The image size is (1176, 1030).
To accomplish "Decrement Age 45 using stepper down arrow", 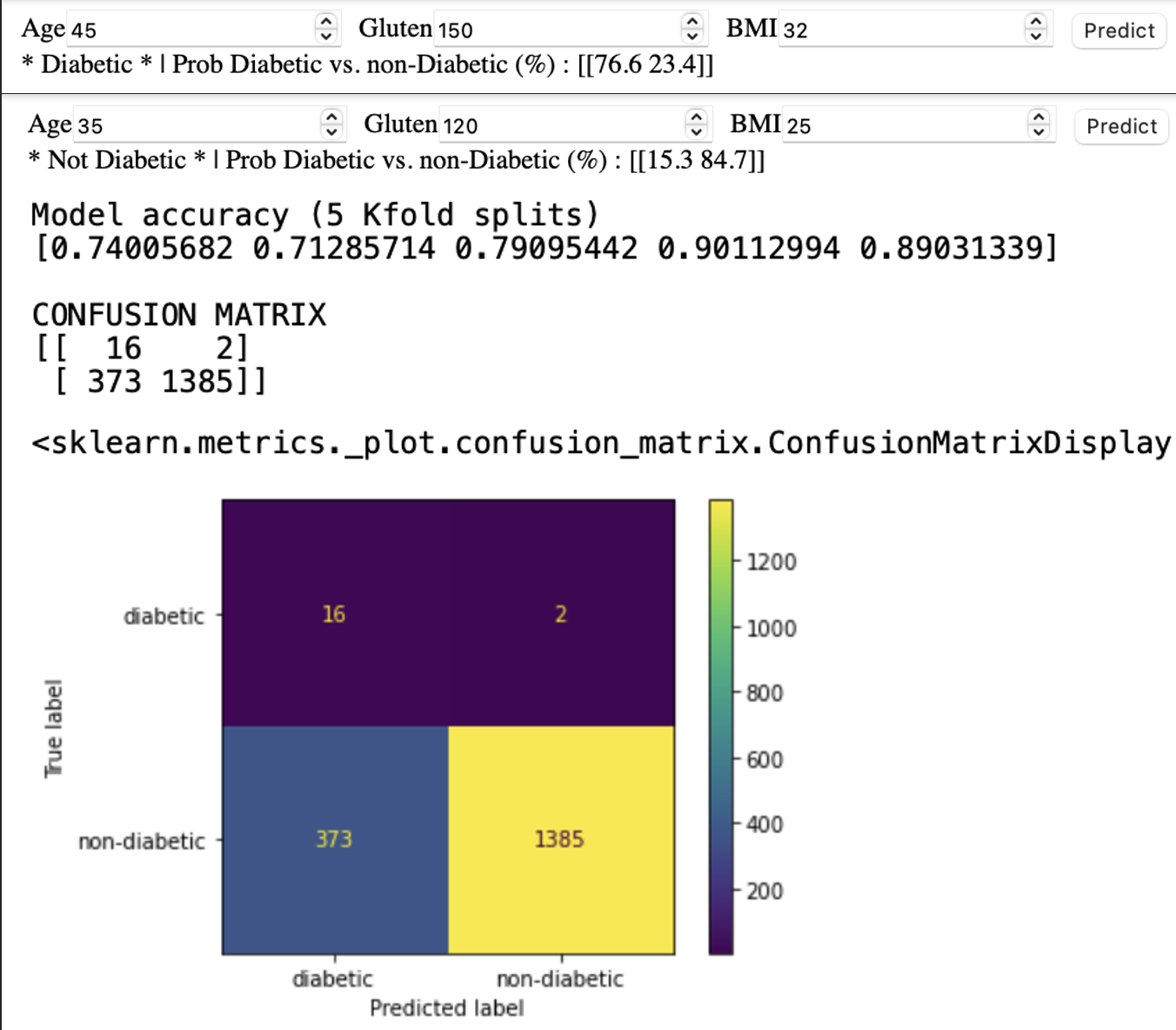I will (326, 37).
